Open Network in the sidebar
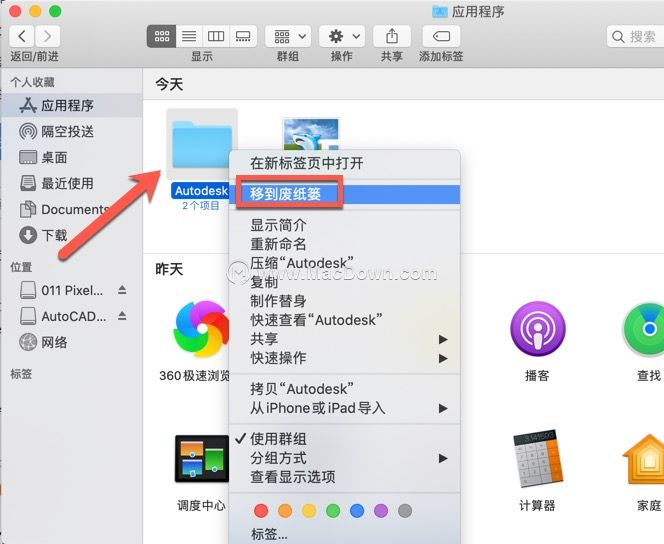Viewport: 664px width, 544px height. [72, 342]
